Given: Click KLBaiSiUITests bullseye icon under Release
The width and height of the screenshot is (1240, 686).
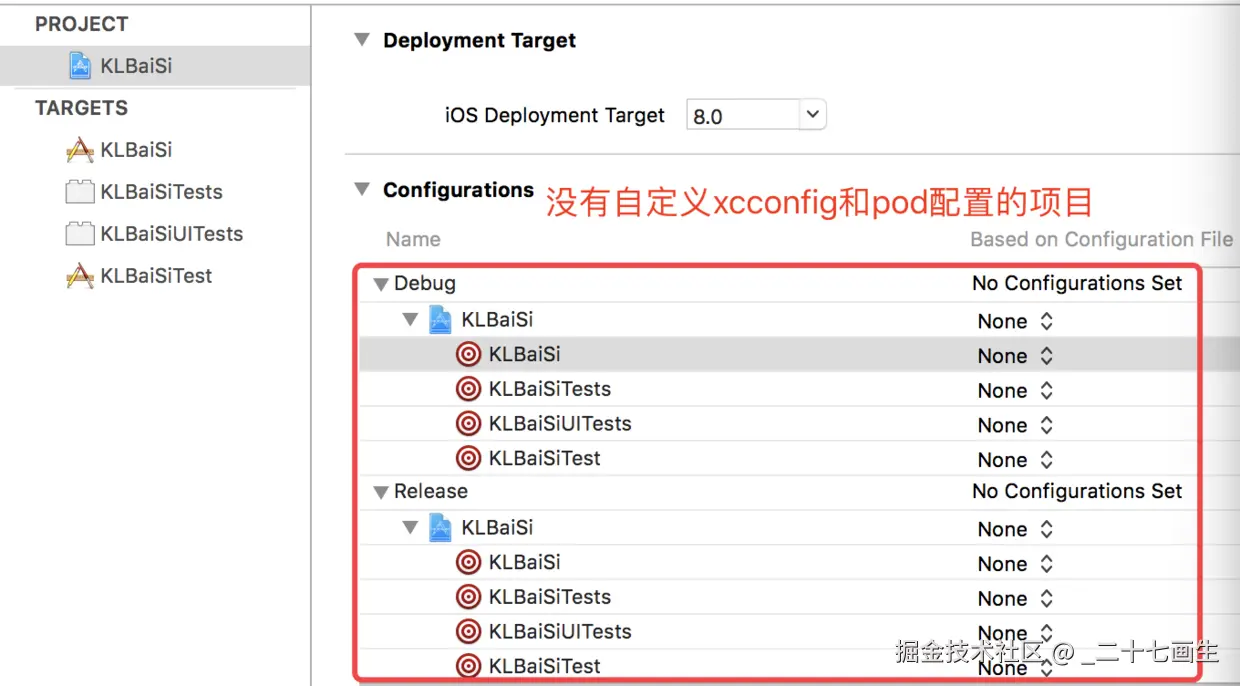Looking at the screenshot, I should (x=468, y=631).
